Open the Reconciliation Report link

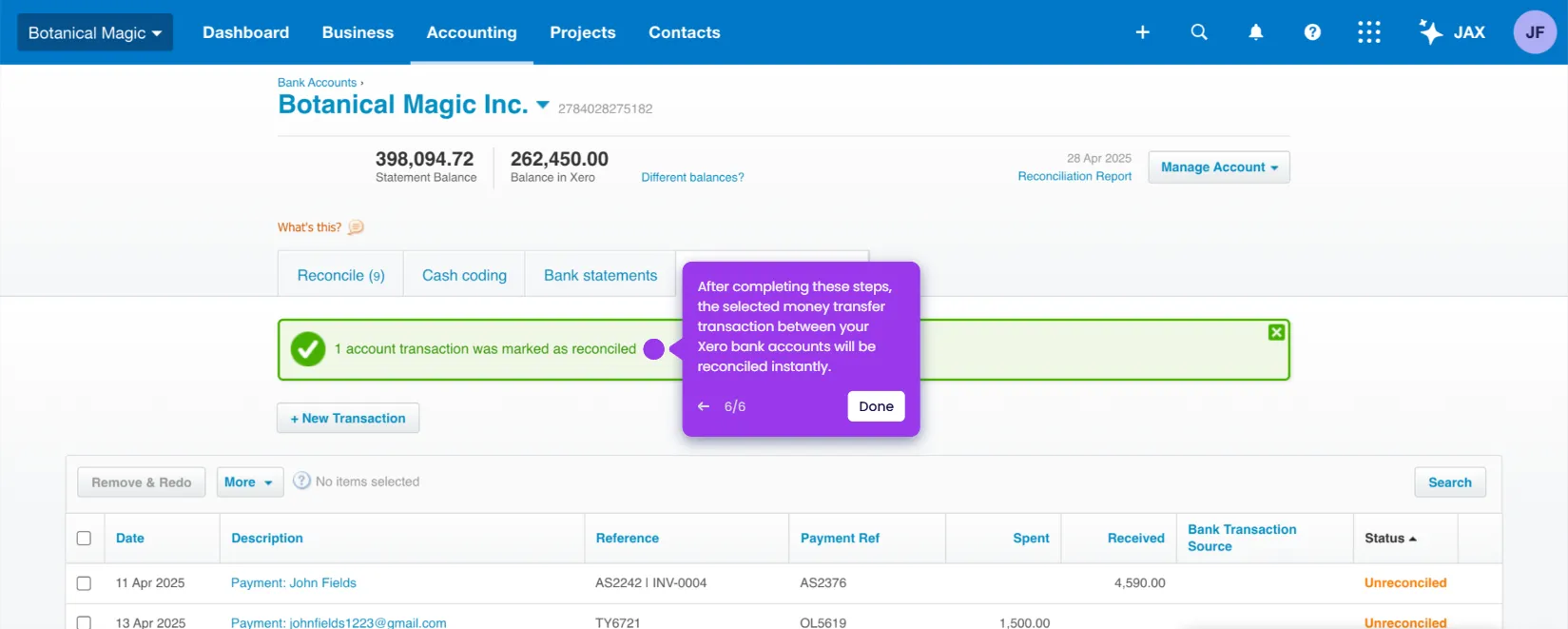tap(1074, 176)
